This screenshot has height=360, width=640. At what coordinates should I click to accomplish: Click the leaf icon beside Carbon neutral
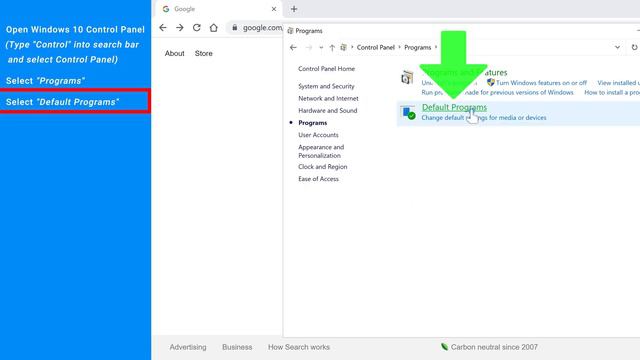444,347
